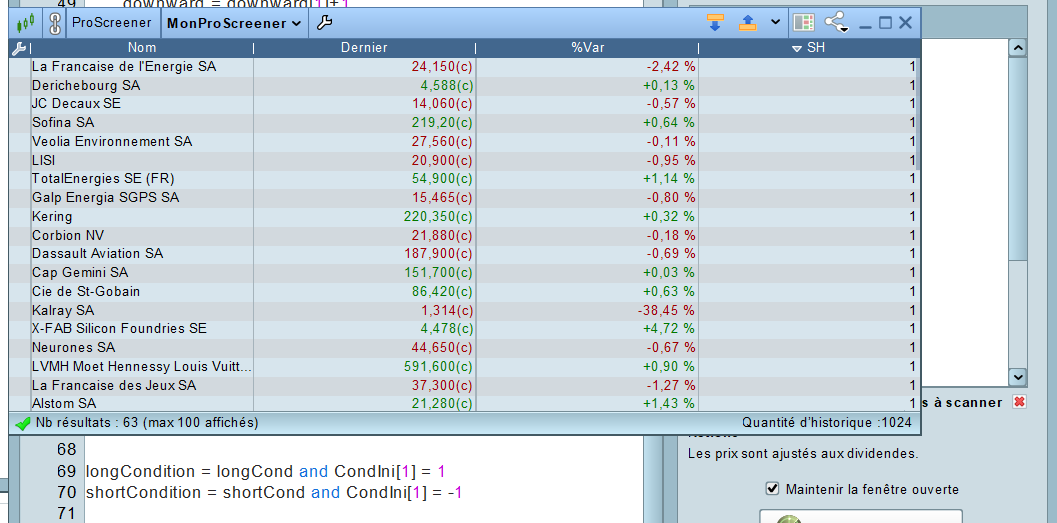Screen dimensions: 1057x523
Task: Select the JC Decaux SE row
Action: pyautogui.click(x=462, y=104)
